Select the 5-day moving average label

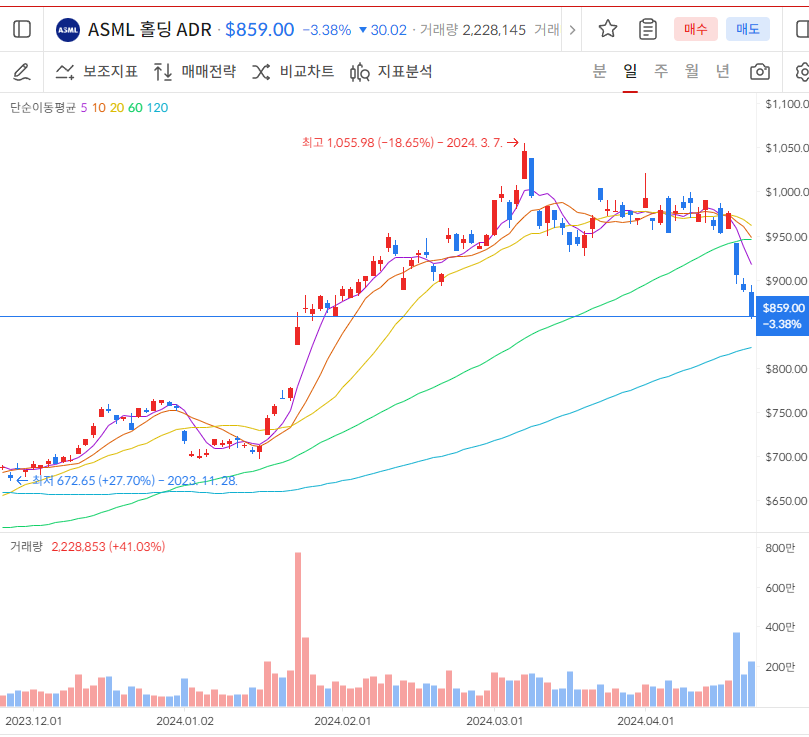(x=84, y=108)
